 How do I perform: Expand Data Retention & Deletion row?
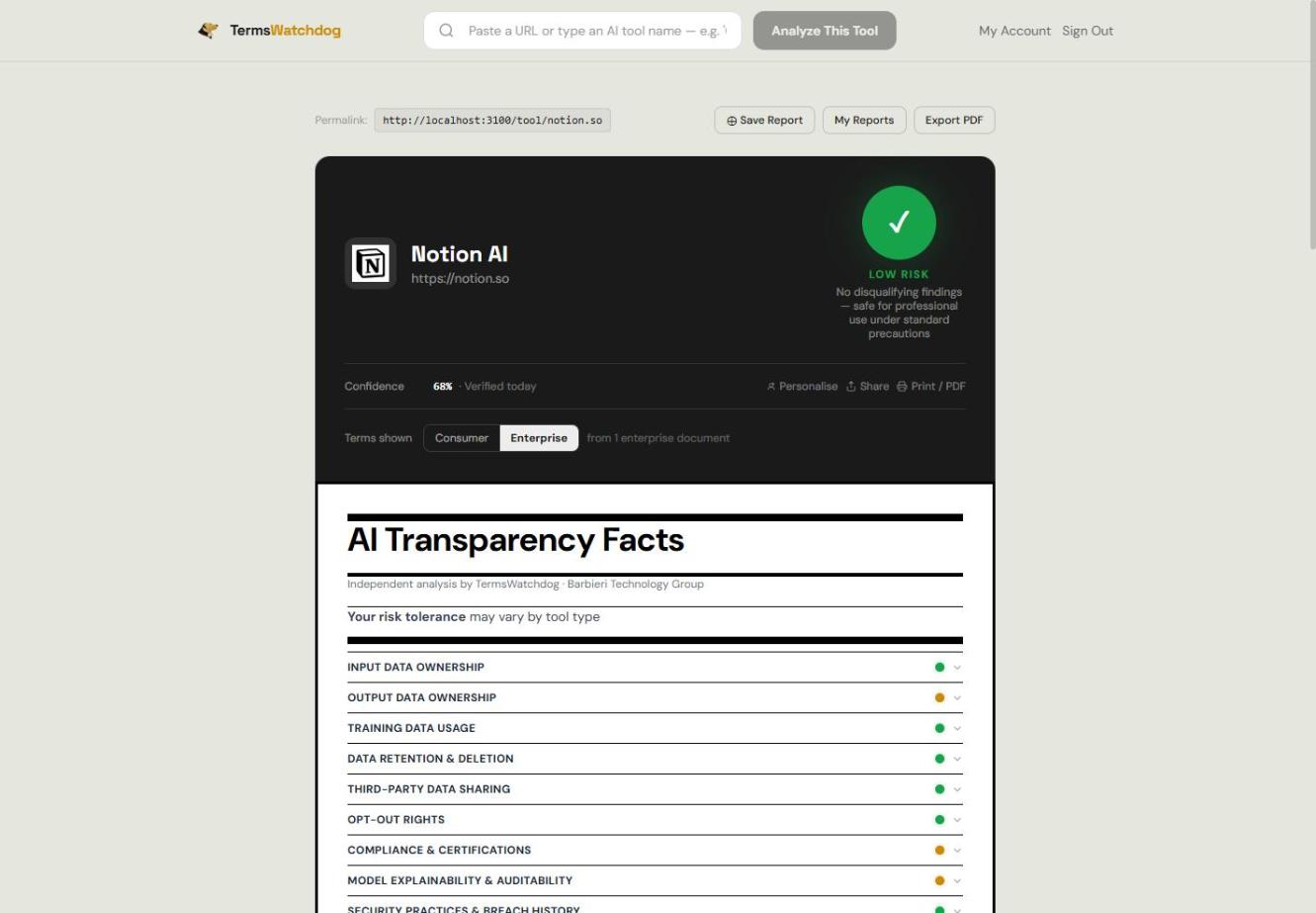655,759
